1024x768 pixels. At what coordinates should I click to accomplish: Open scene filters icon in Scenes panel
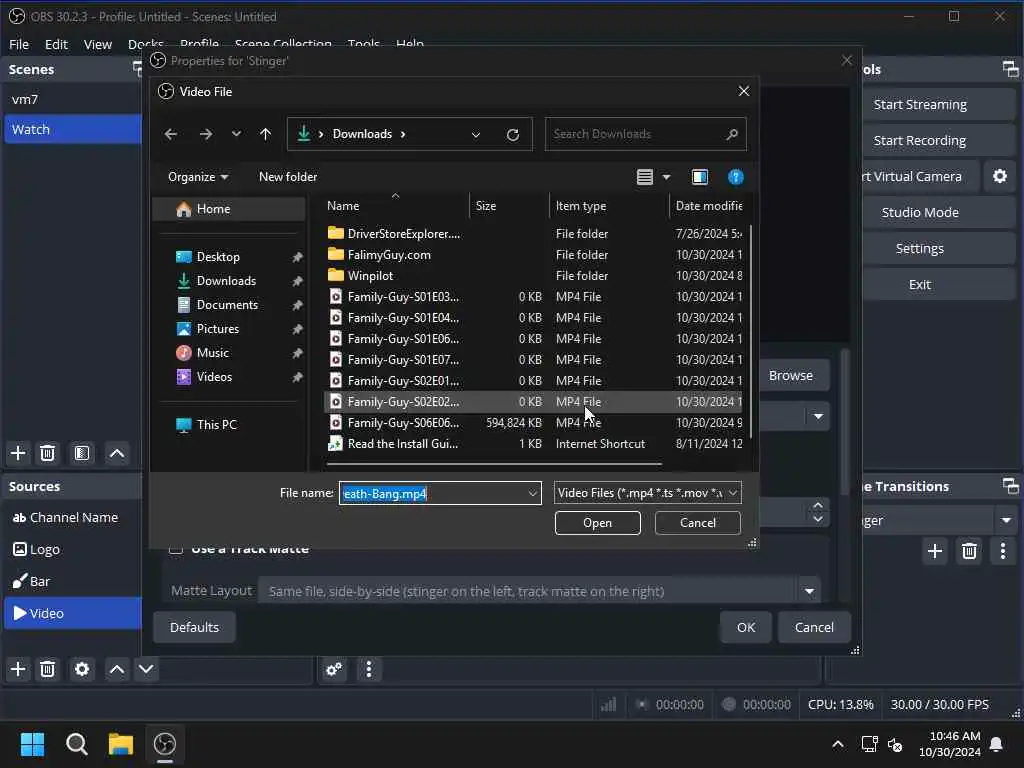[x=82, y=453]
